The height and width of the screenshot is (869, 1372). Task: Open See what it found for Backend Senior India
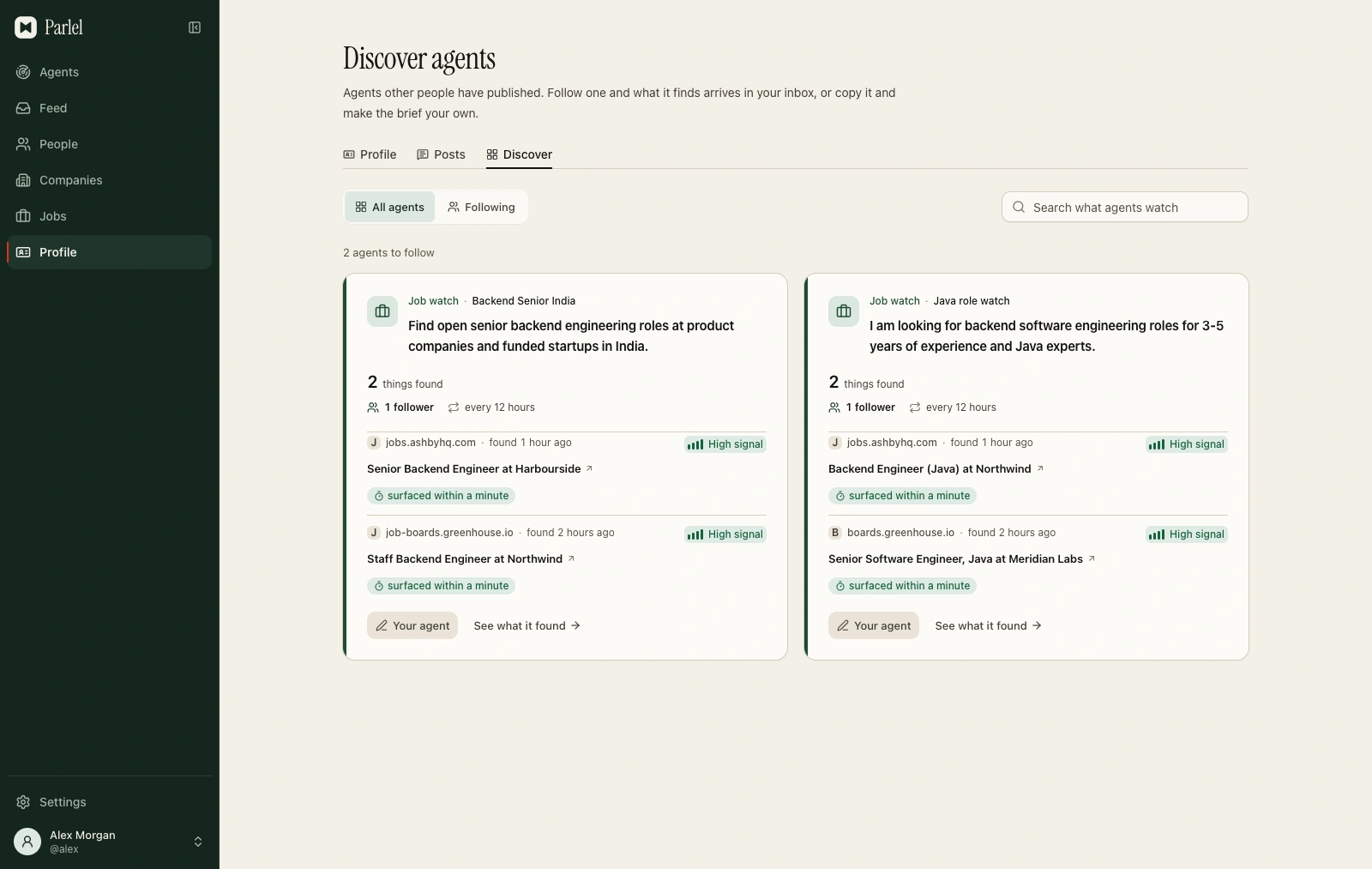[x=527, y=625]
